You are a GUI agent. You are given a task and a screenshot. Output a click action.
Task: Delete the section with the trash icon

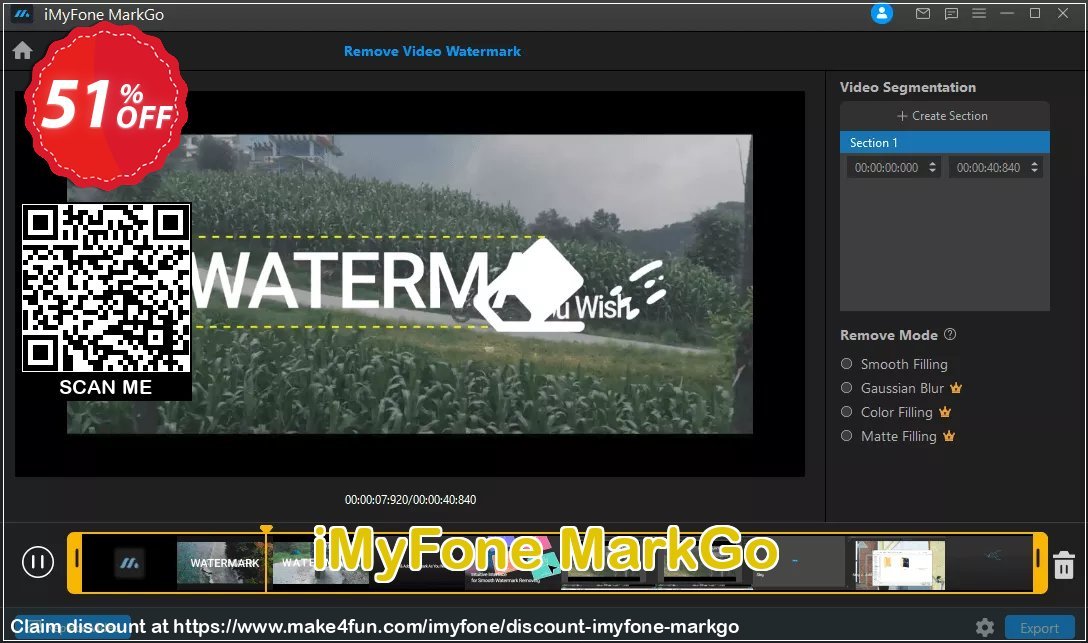1064,565
